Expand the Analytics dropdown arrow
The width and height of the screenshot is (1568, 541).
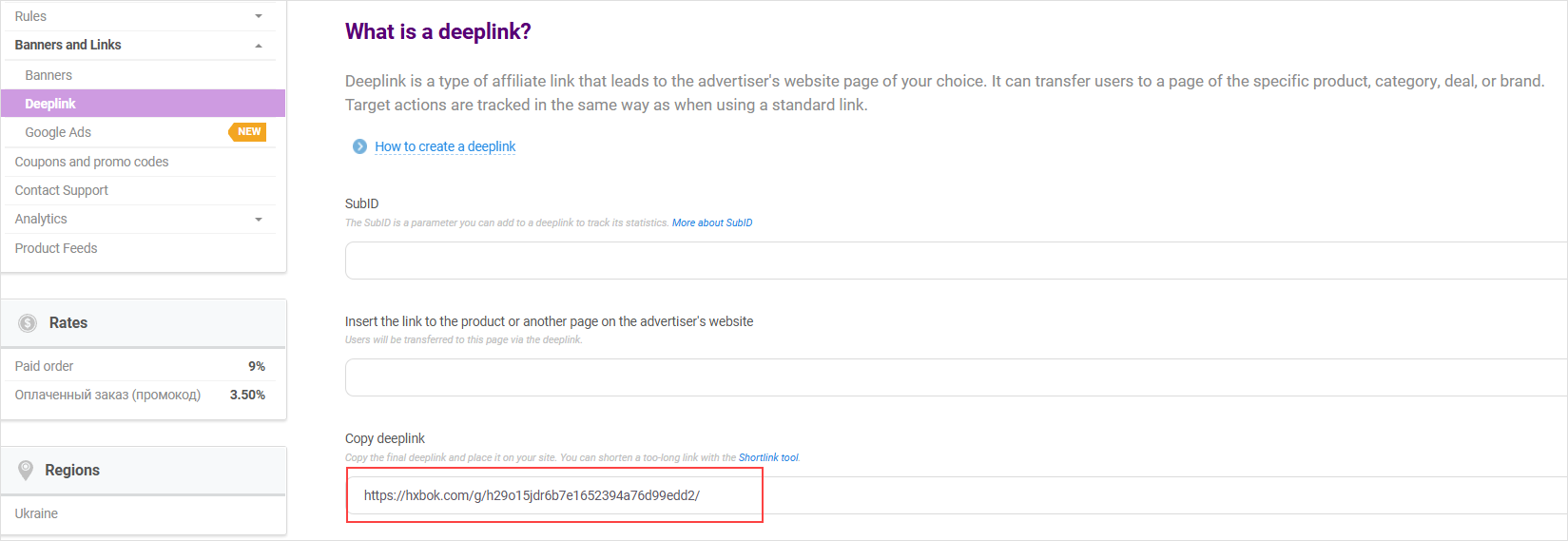click(259, 220)
